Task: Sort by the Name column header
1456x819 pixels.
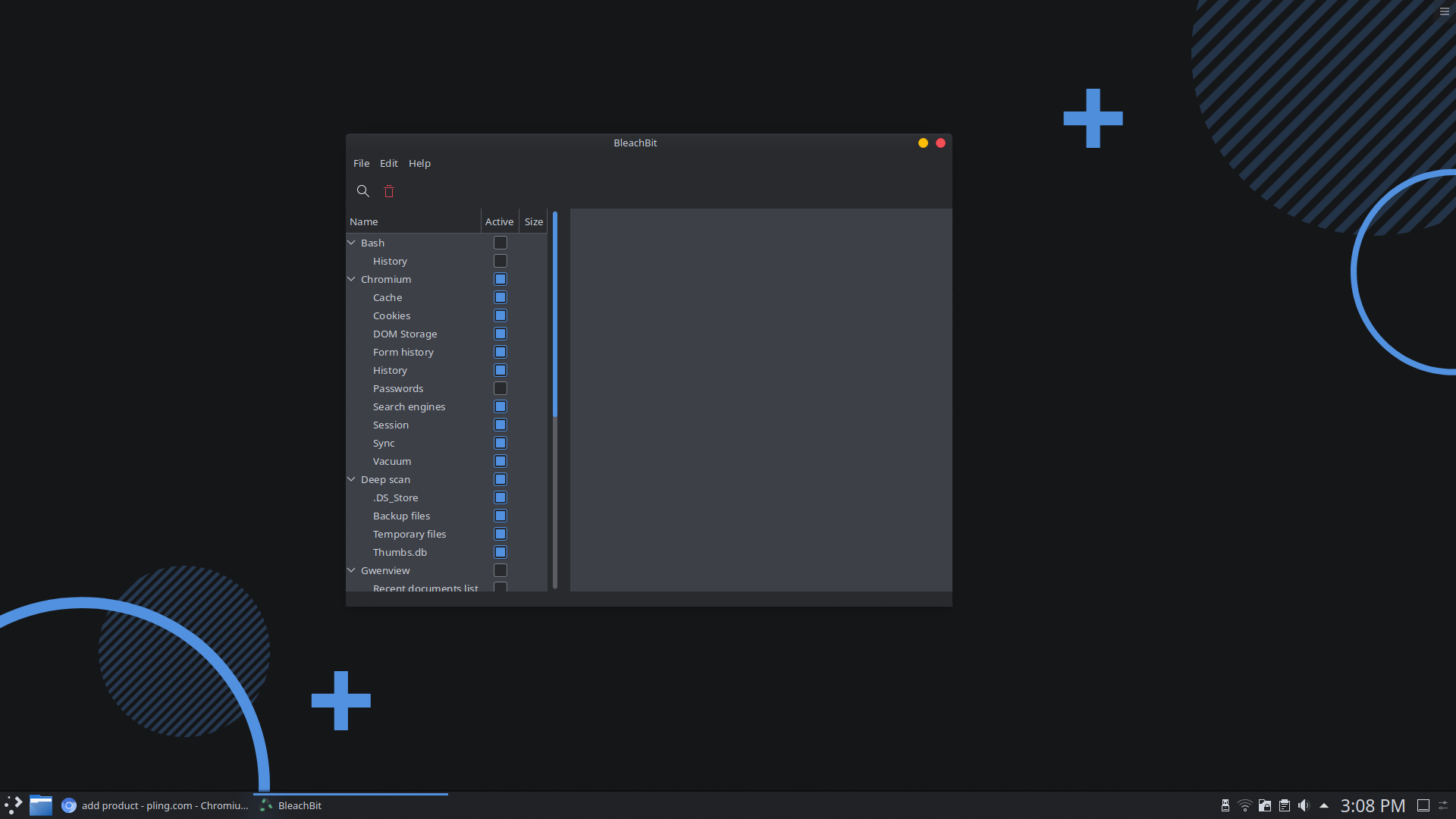Action: [413, 221]
